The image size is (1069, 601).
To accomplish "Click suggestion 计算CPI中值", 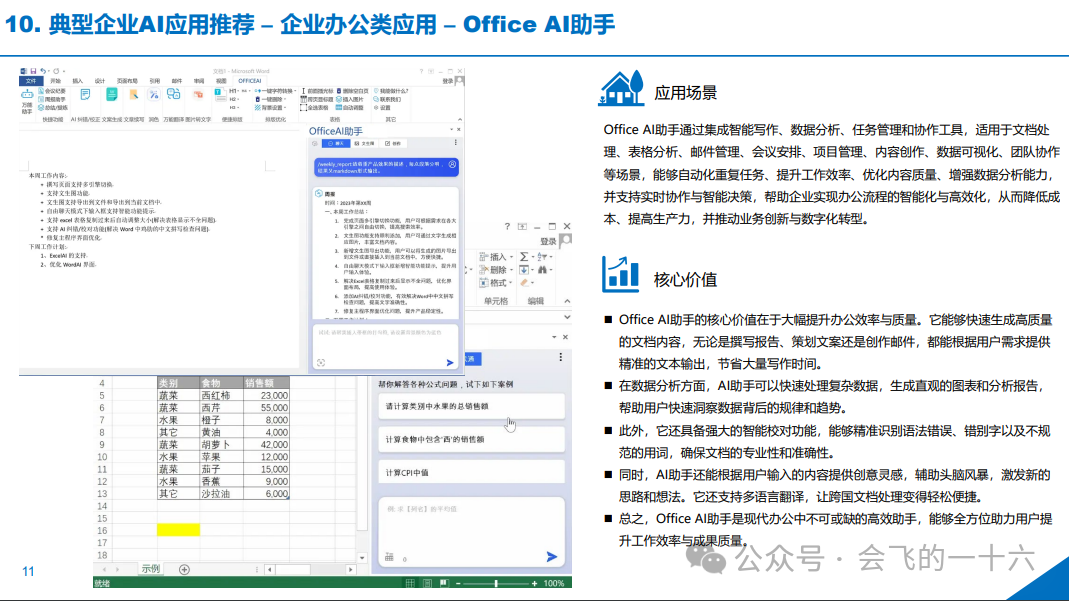I will pos(471,472).
